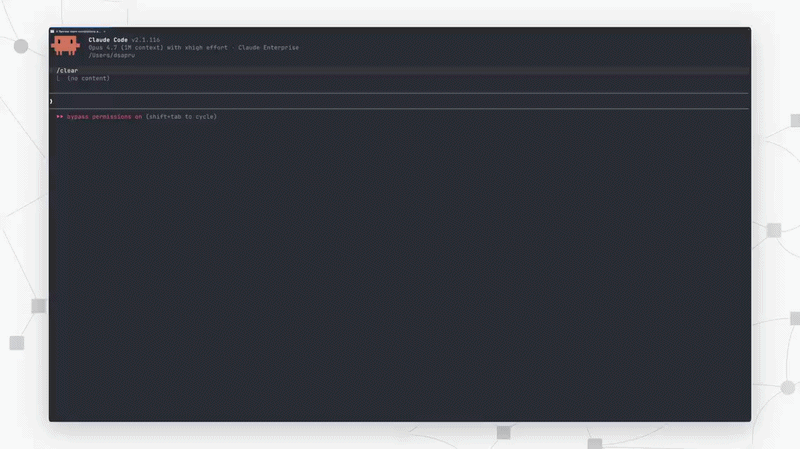Click the version number 'v2.1.116'
800x449 pixels.
(x=145, y=40)
